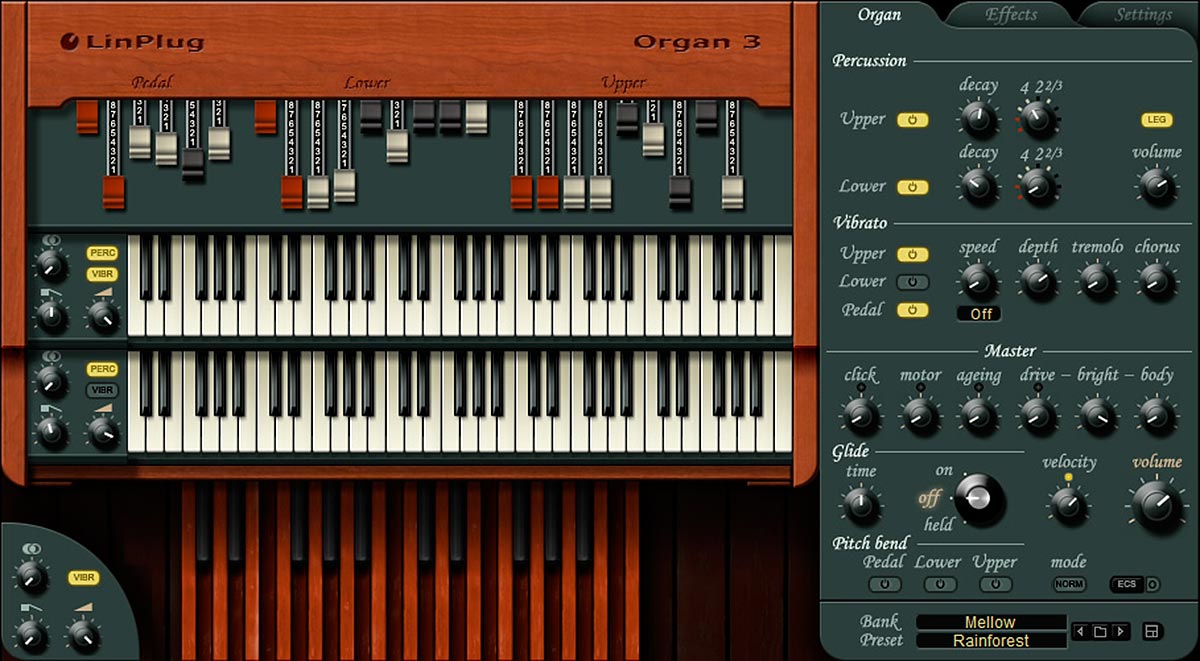
Task: Toggle Upper pitch bend power button
Action: (994, 584)
